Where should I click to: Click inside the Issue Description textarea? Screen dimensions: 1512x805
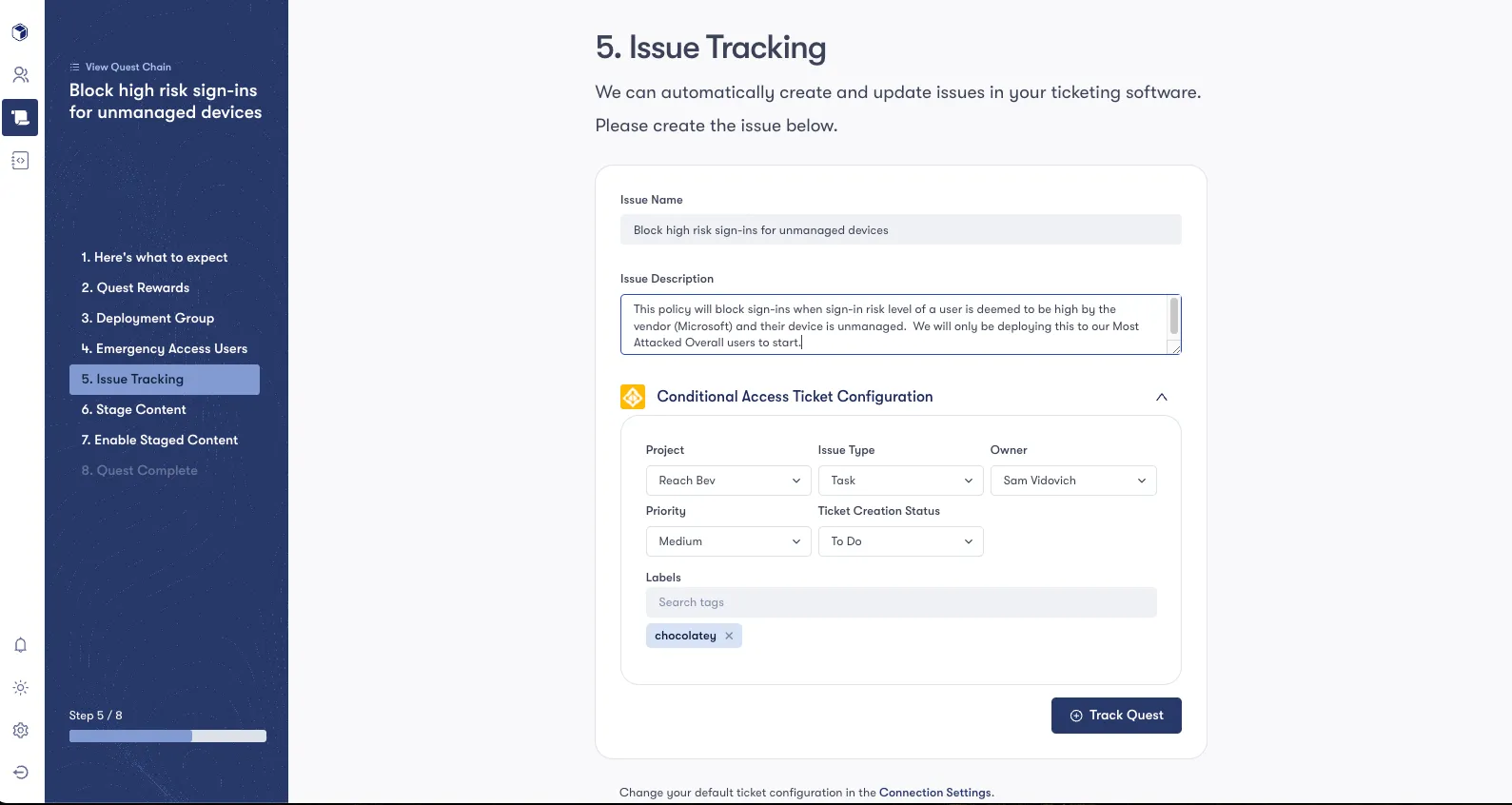(x=893, y=324)
